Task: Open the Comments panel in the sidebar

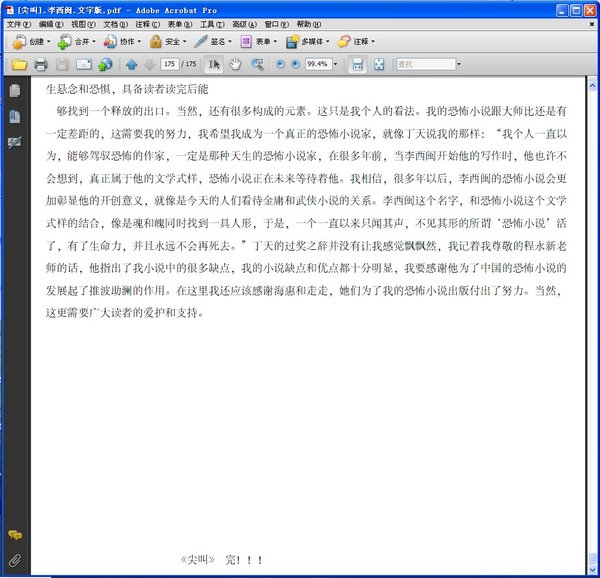Action: (x=15, y=535)
